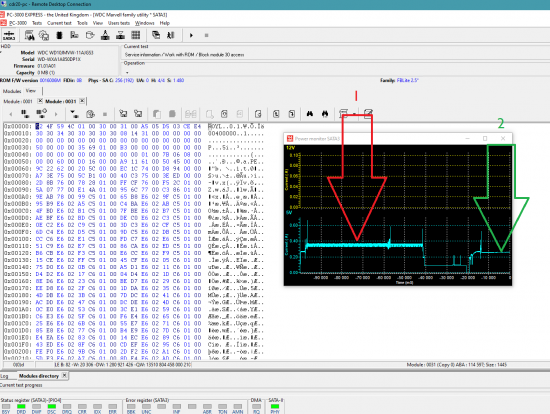Image resolution: width=550 pixels, height=414 pixels.
Task: Select hex row at offset 0x00100
Action: tap(133, 239)
